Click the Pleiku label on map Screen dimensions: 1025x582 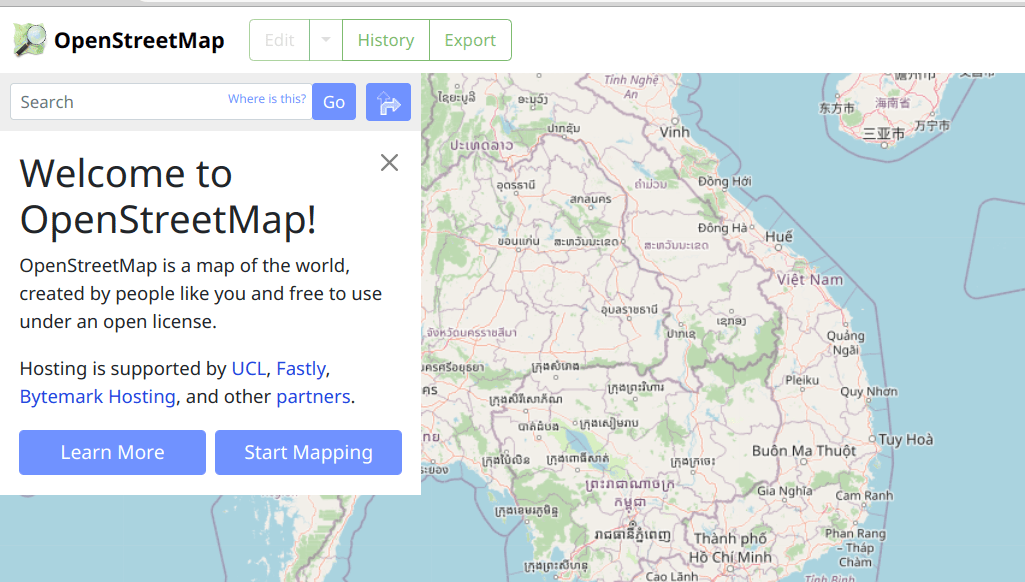(801, 380)
